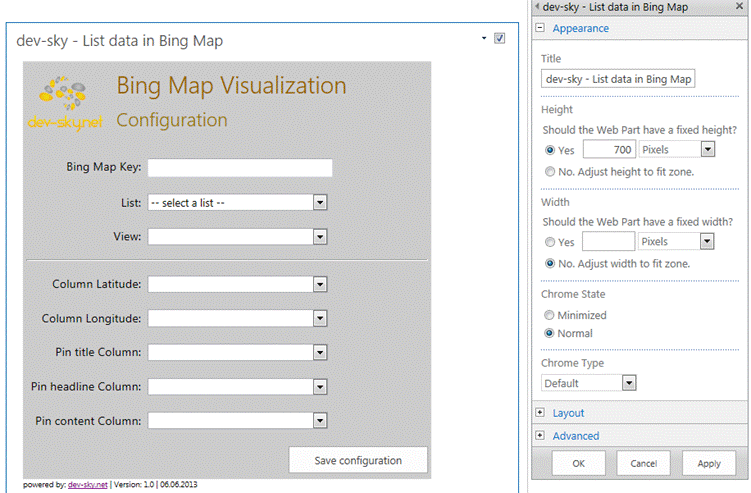751x493 pixels.
Task: Click the empty width value field
Action: 609,241
